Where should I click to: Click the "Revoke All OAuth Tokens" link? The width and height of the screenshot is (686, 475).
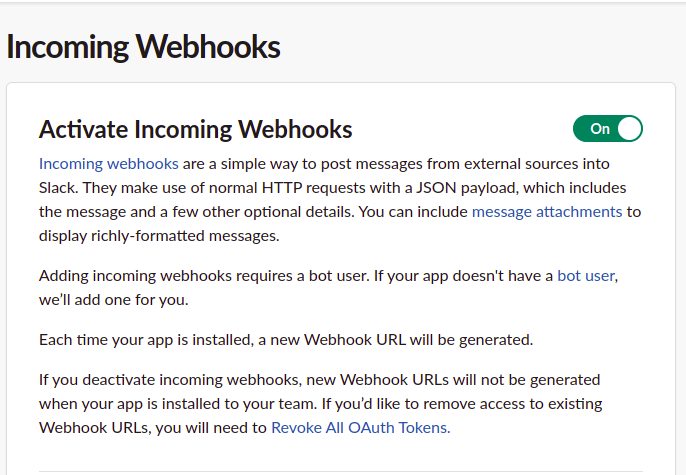click(360, 427)
